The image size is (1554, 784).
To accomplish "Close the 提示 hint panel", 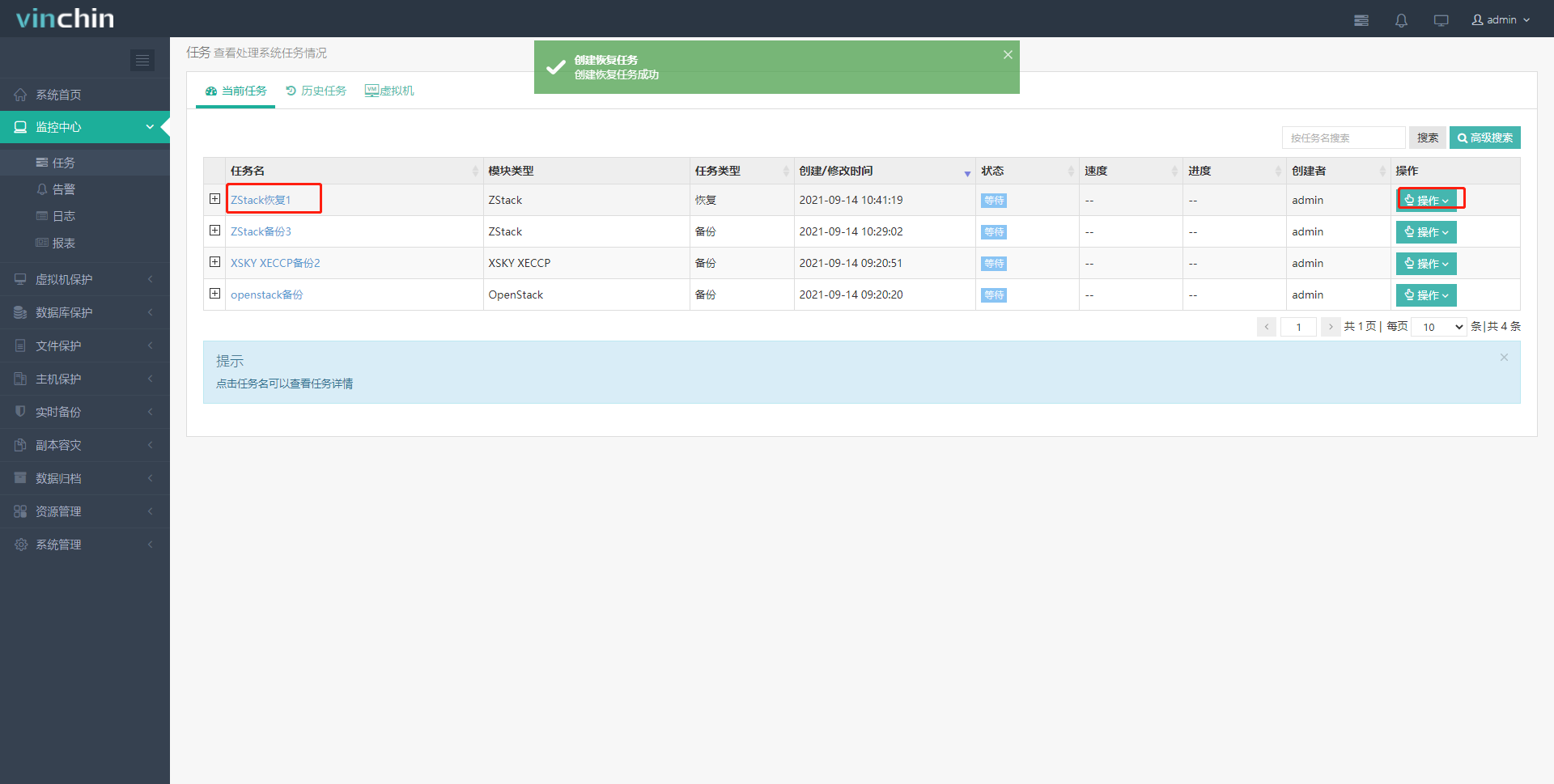I will pos(1504,358).
